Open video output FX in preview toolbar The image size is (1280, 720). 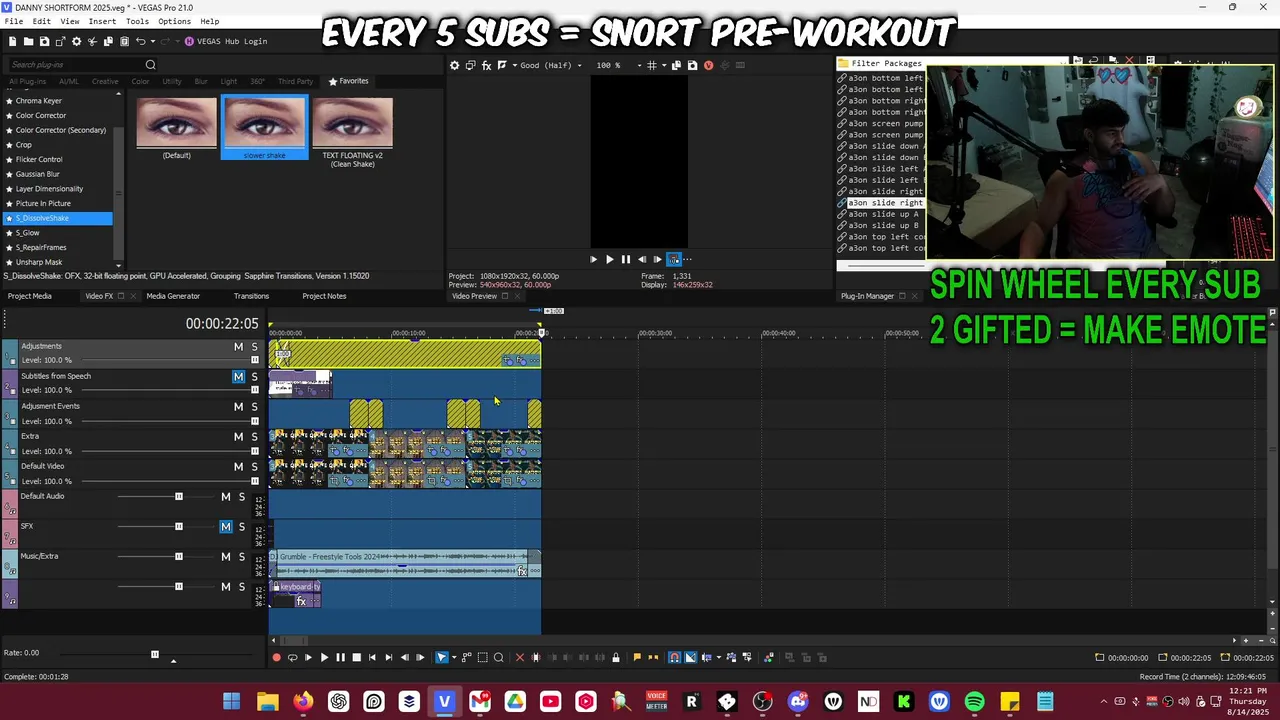(486, 65)
